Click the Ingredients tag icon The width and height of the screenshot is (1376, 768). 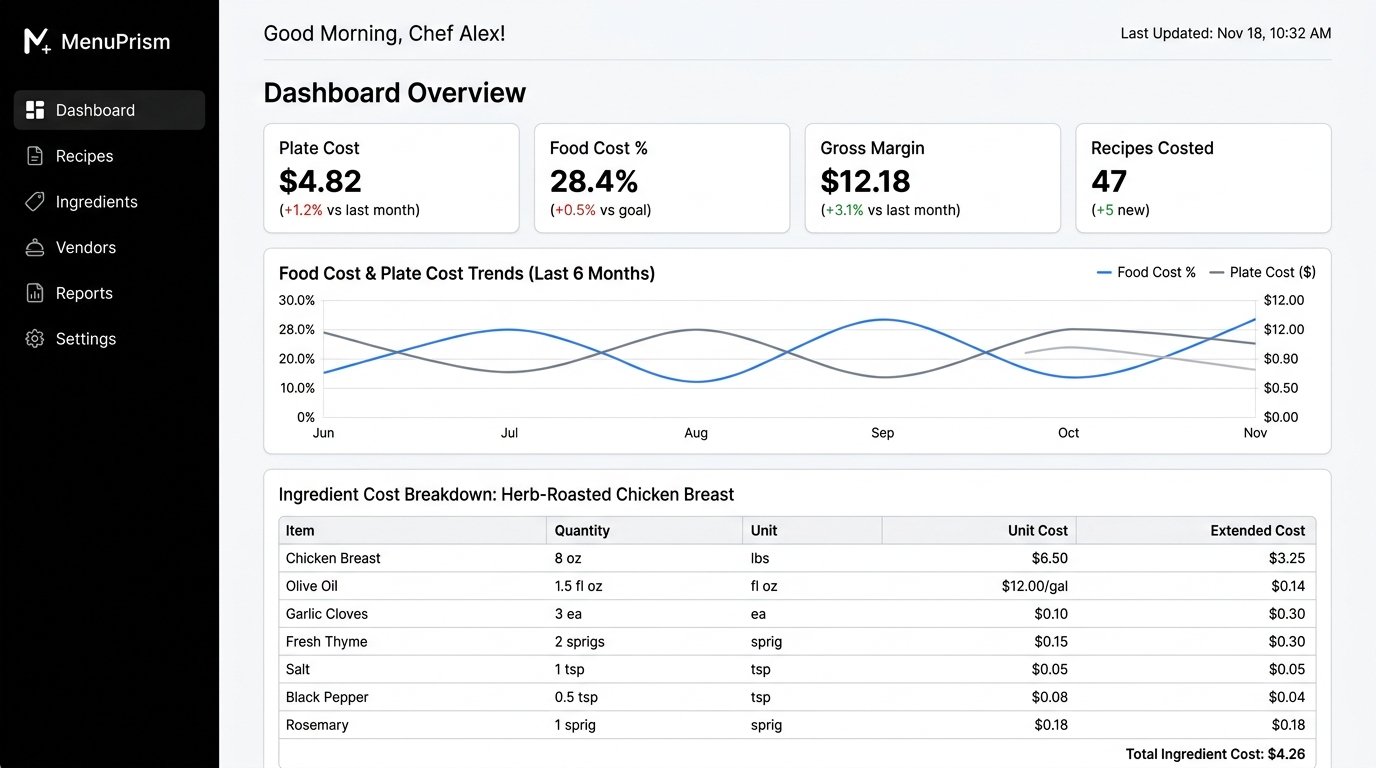click(x=35, y=202)
